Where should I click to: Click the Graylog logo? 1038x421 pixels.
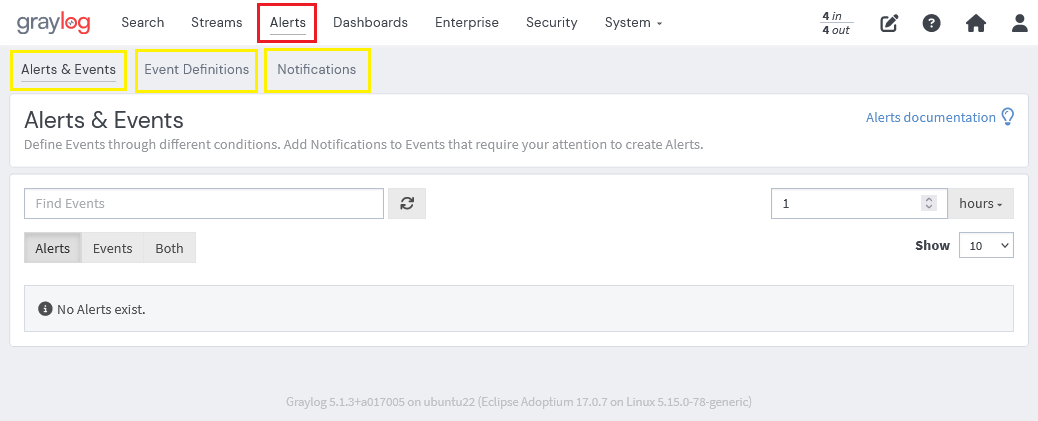click(53, 23)
